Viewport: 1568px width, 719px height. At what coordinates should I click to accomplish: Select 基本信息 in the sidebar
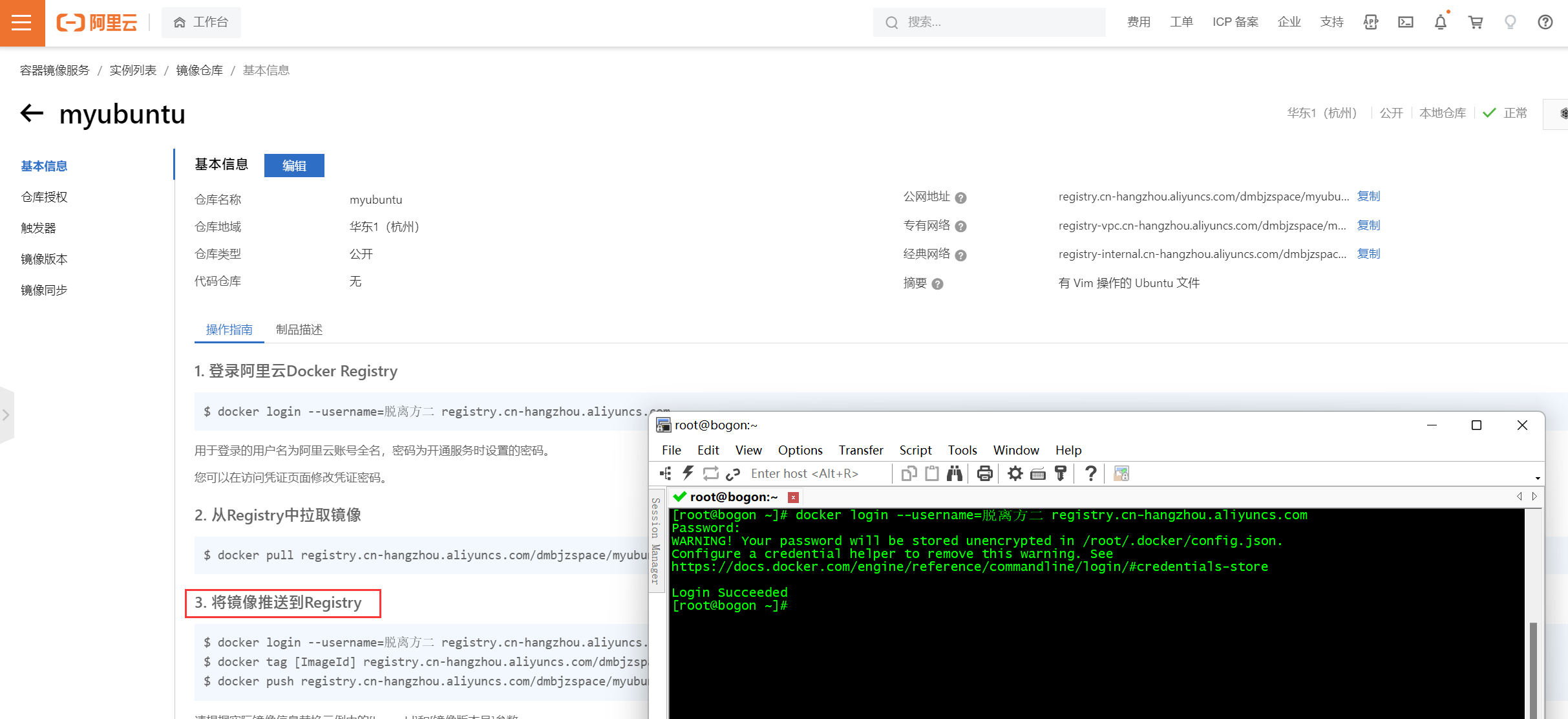point(44,166)
